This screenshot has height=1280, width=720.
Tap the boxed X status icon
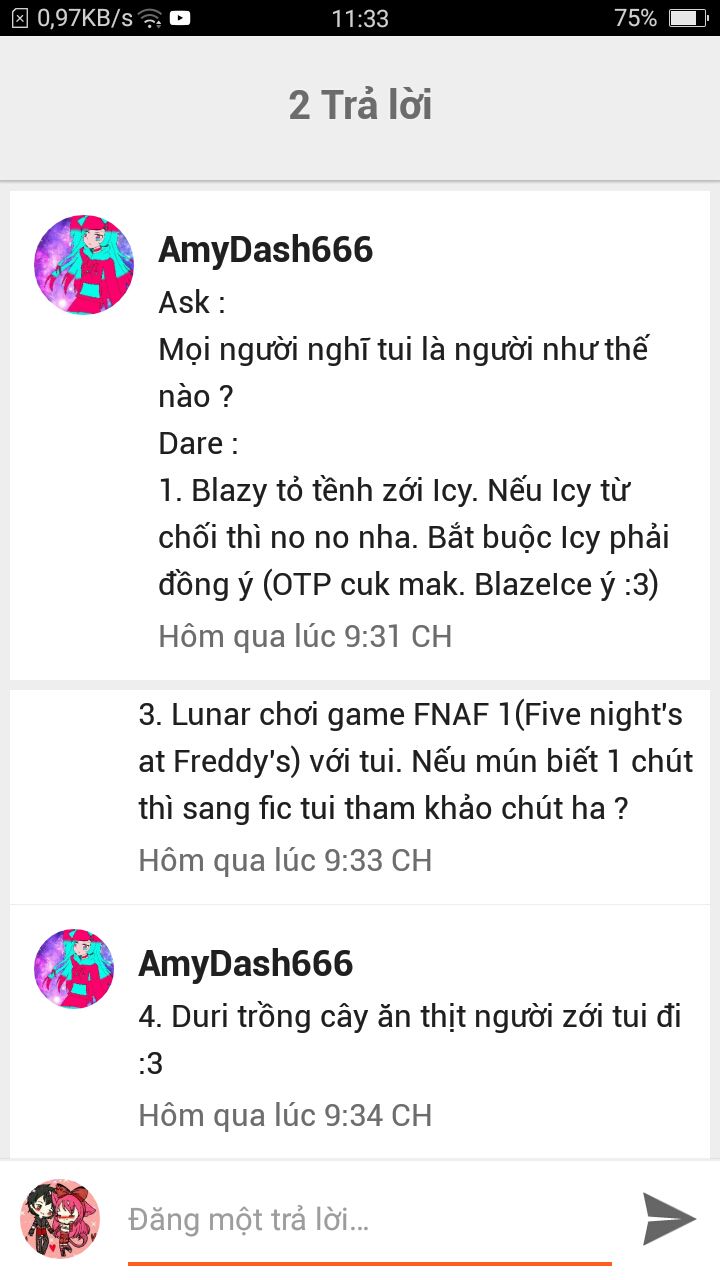[x=19, y=17]
